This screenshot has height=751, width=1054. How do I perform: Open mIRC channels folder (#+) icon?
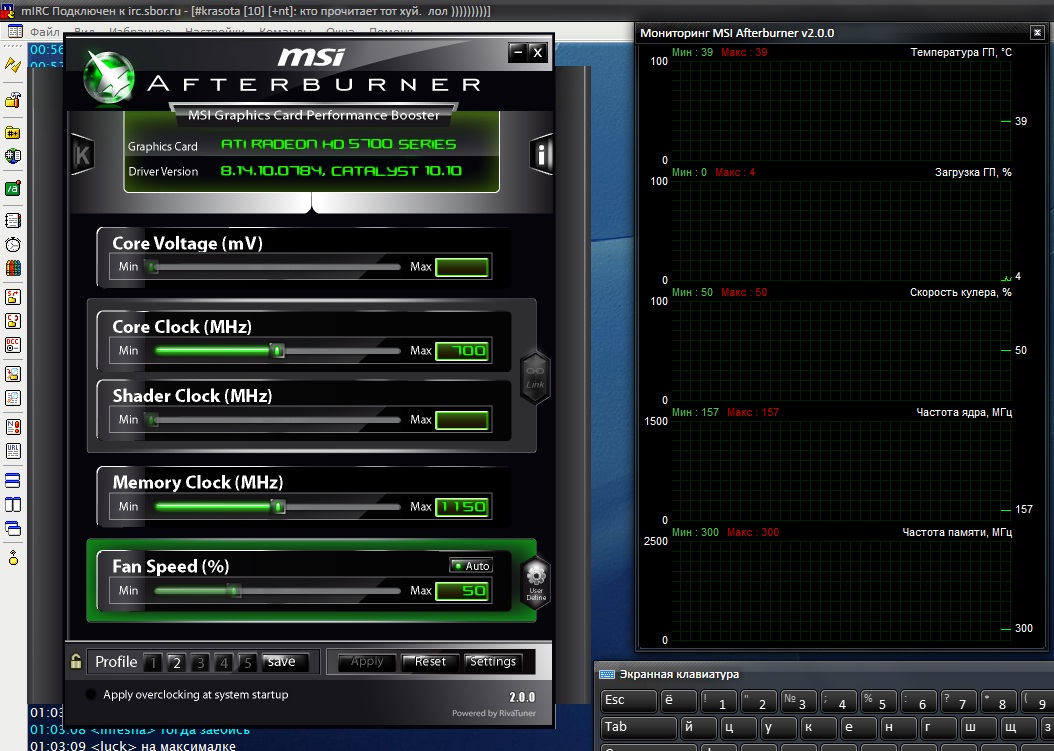[x=13, y=132]
